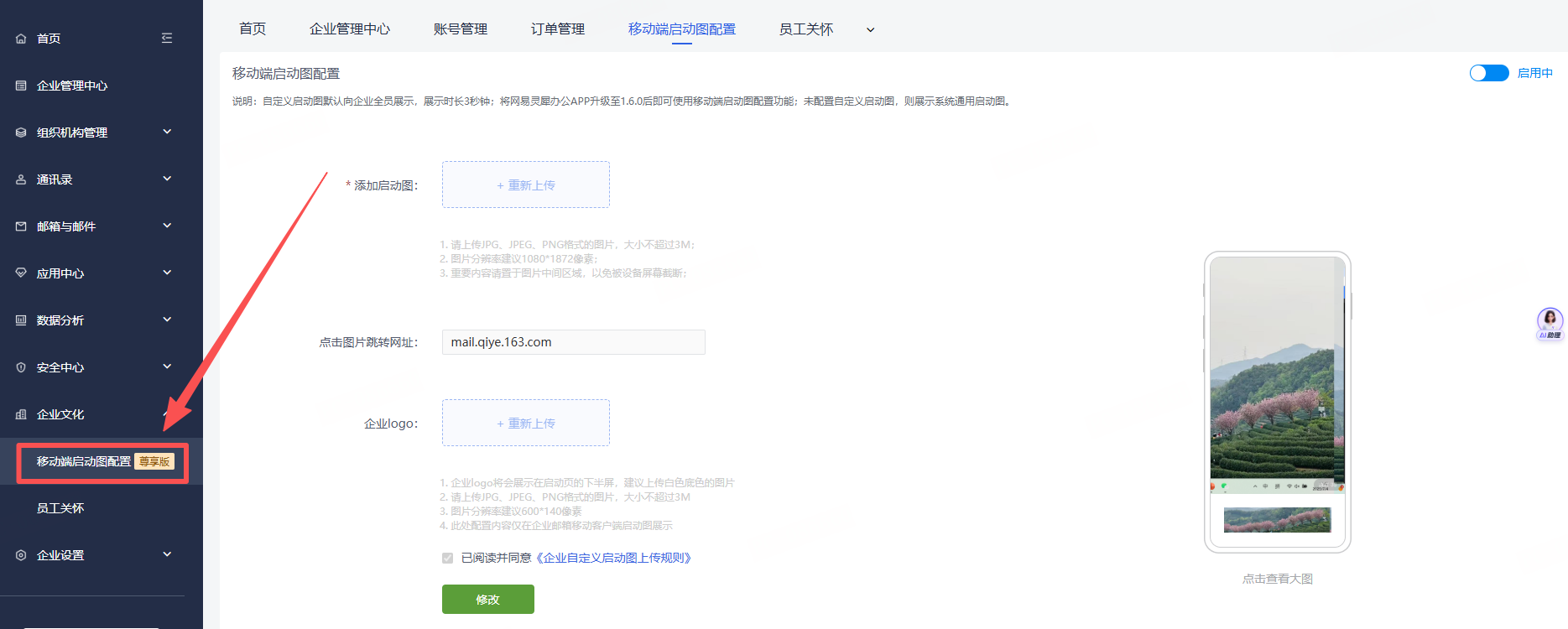Expand 邮箱与邮件 submenu chevron
This screenshot has width=1568, height=629.
click(167, 226)
